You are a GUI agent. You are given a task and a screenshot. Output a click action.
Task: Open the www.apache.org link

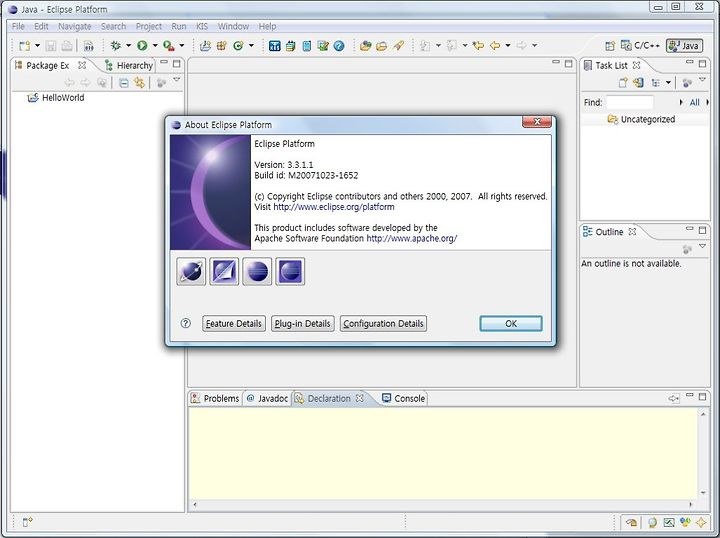point(411,238)
